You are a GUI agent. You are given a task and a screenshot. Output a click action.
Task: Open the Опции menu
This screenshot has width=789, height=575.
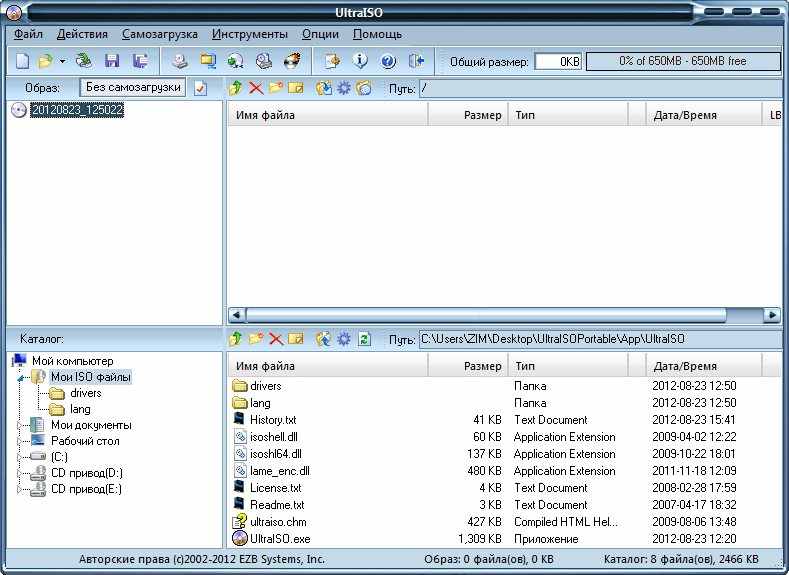pyautogui.click(x=320, y=34)
